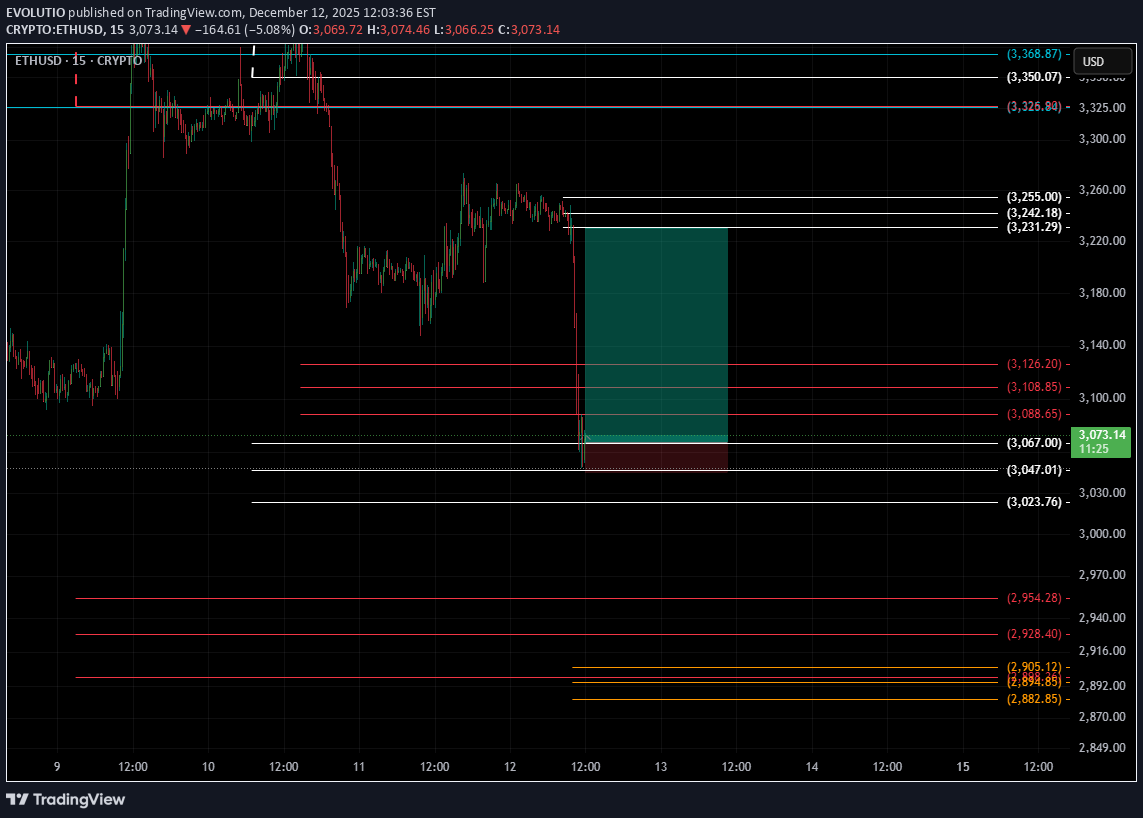Click 3,140.00 on the price axis
This screenshot has width=1143, height=818.
(x=1101, y=345)
